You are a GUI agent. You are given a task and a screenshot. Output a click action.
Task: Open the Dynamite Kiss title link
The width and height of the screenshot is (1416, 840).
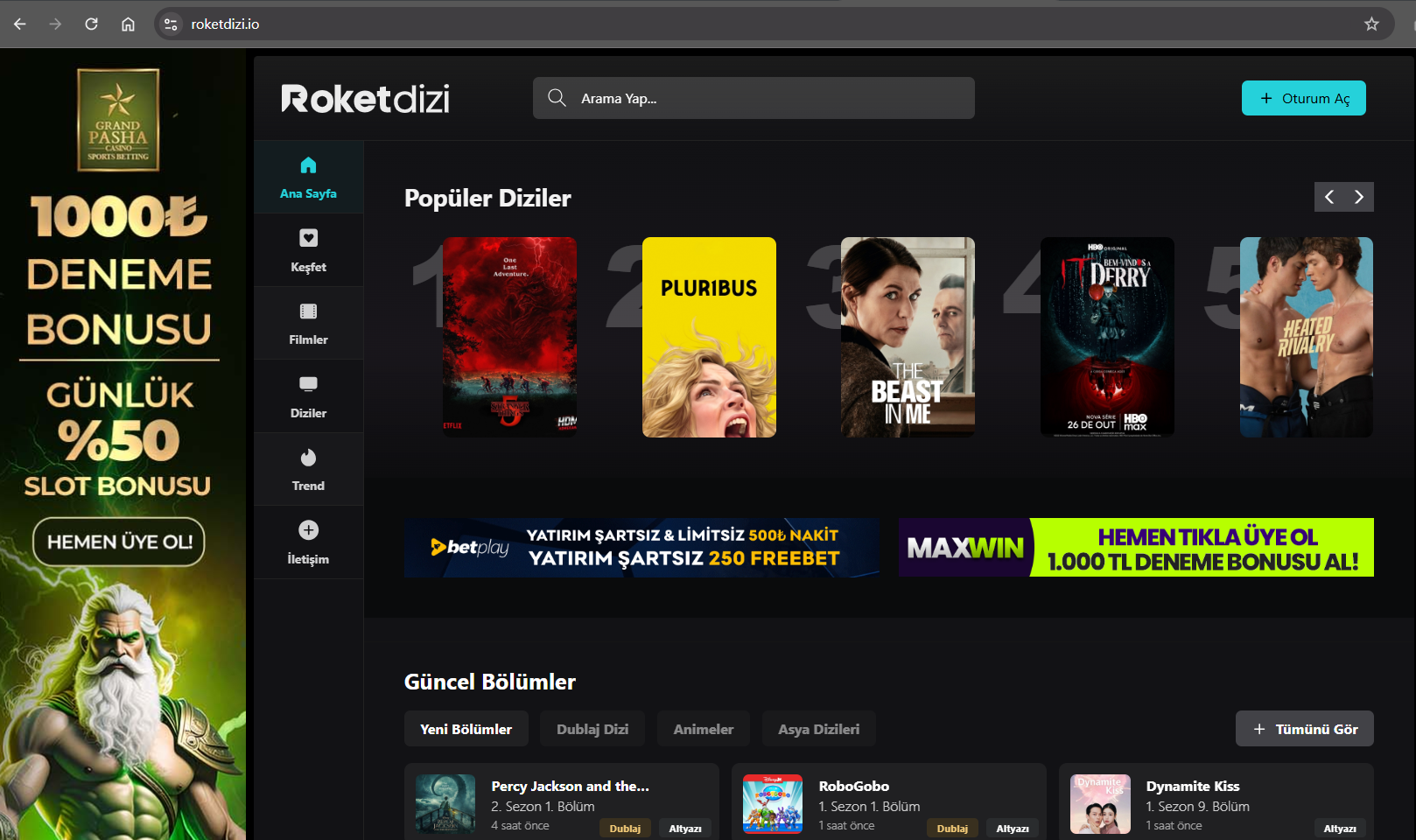pos(1193,786)
